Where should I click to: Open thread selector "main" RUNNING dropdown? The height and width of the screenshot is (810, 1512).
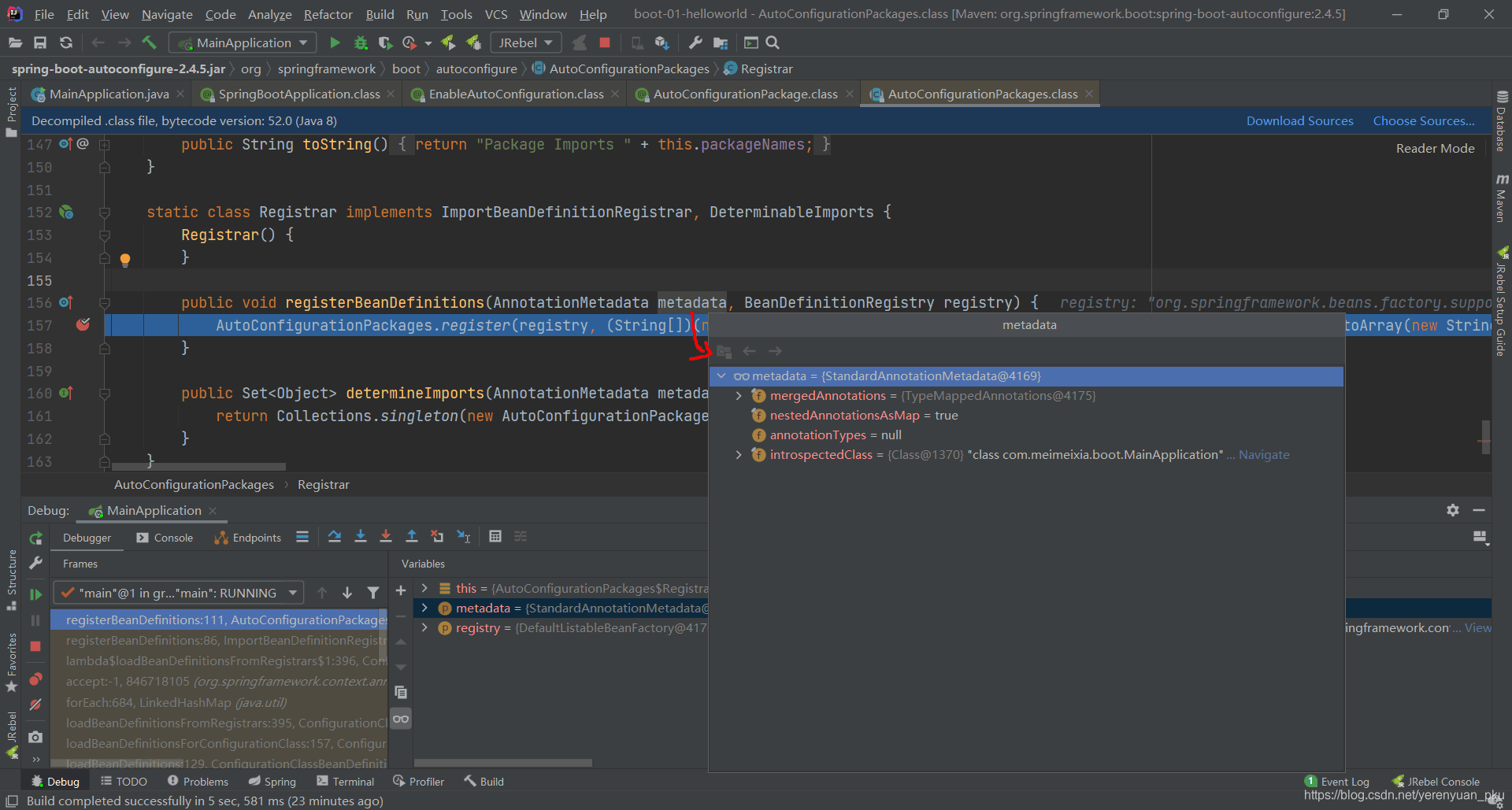click(x=179, y=593)
